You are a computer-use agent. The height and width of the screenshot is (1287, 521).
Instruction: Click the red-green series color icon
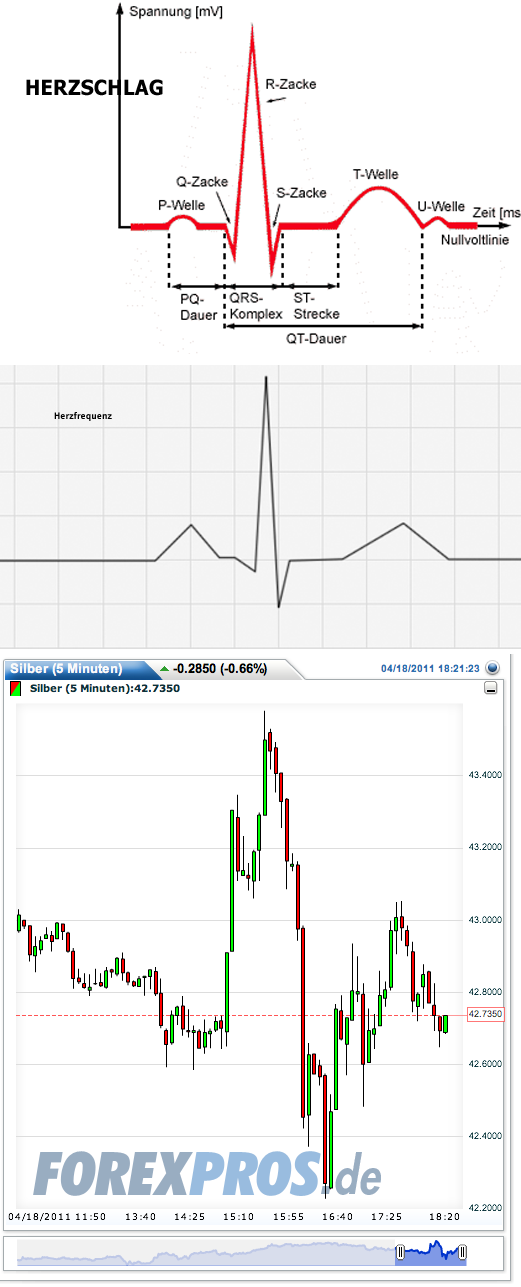pyautogui.click(x=16, y=688)
